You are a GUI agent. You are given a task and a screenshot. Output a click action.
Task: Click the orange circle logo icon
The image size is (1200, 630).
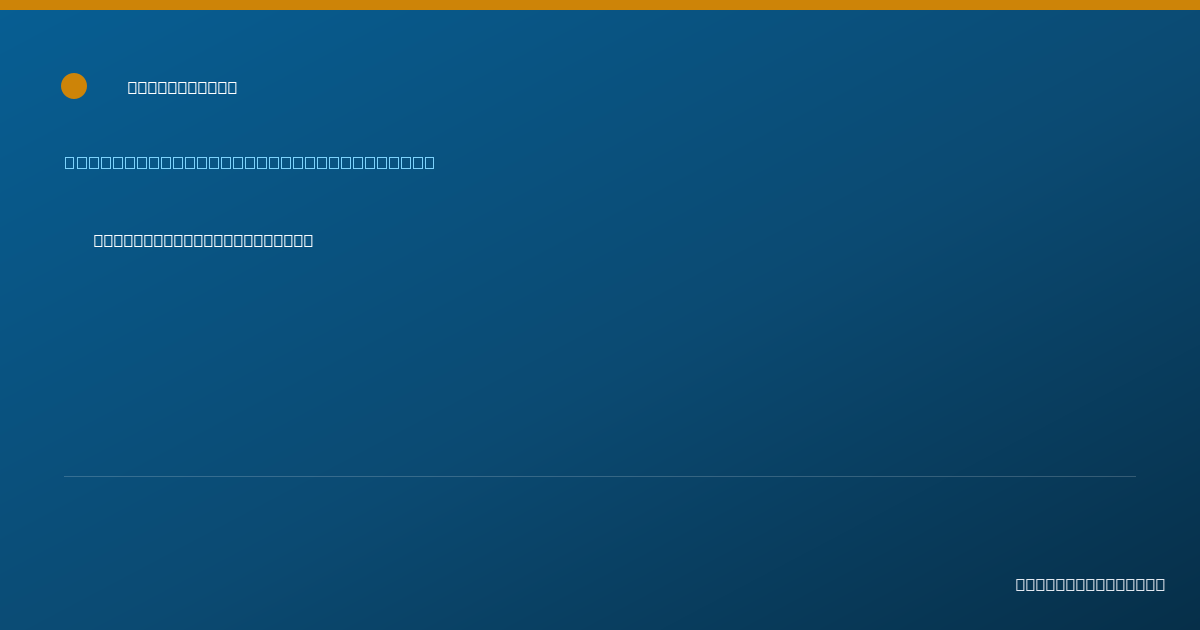click(x=74, y=86)
